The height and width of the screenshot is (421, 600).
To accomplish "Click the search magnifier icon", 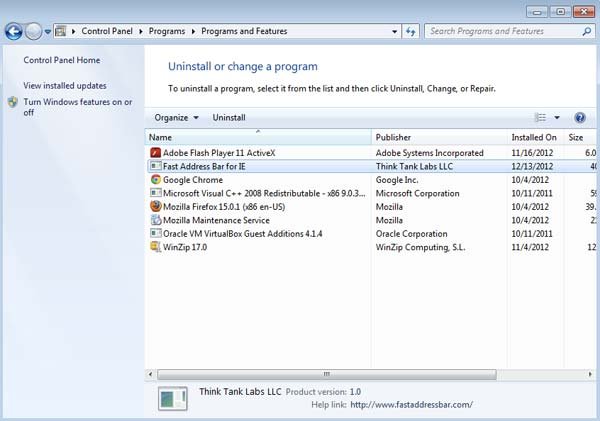I will 587,31.
